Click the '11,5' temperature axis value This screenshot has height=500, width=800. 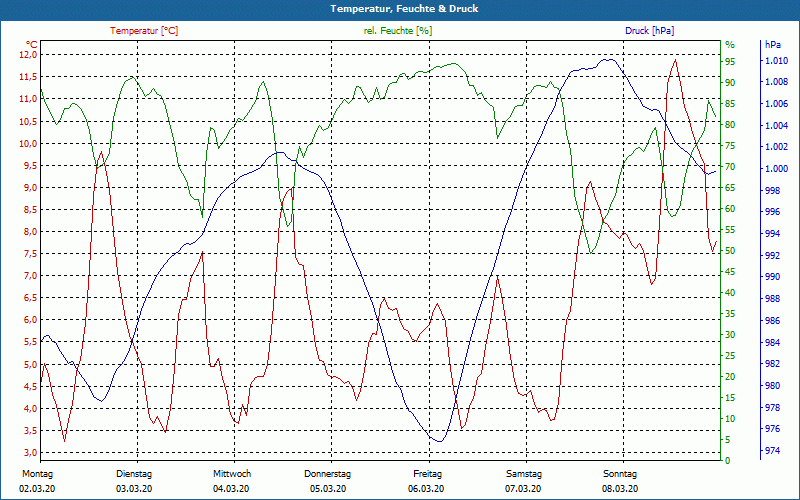[29, 77]
